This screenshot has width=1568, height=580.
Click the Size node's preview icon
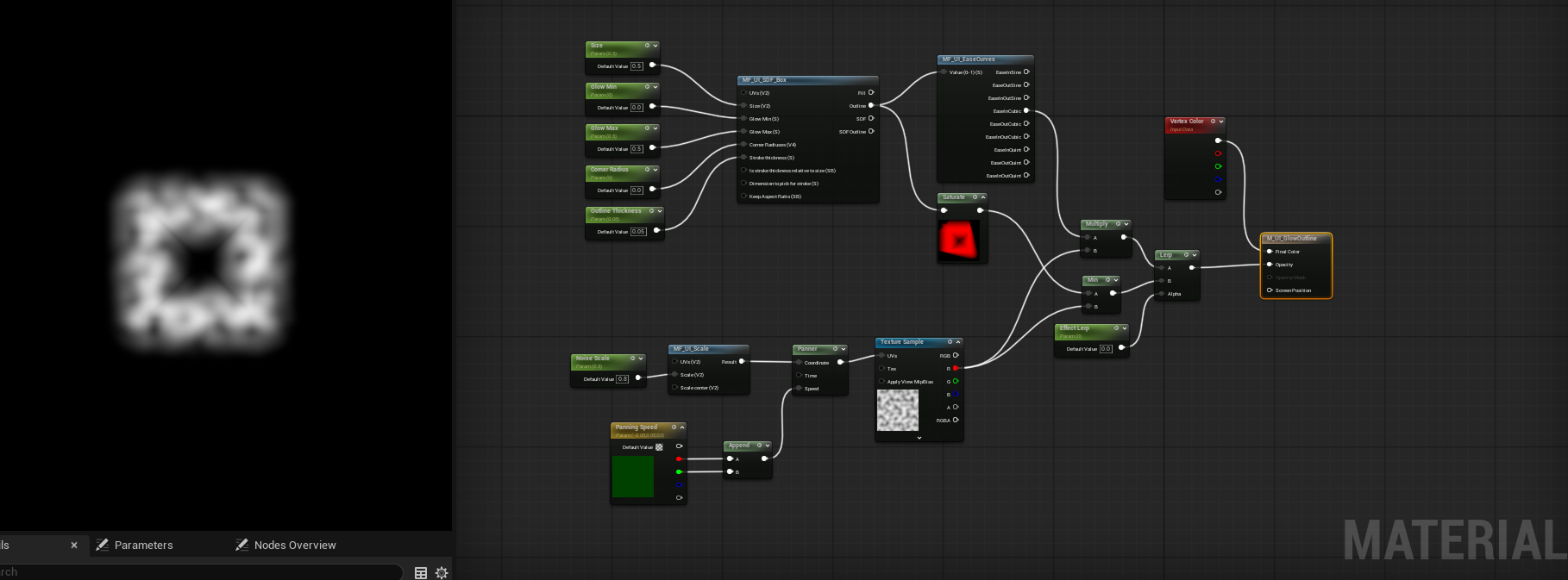(x=647, y=46)
